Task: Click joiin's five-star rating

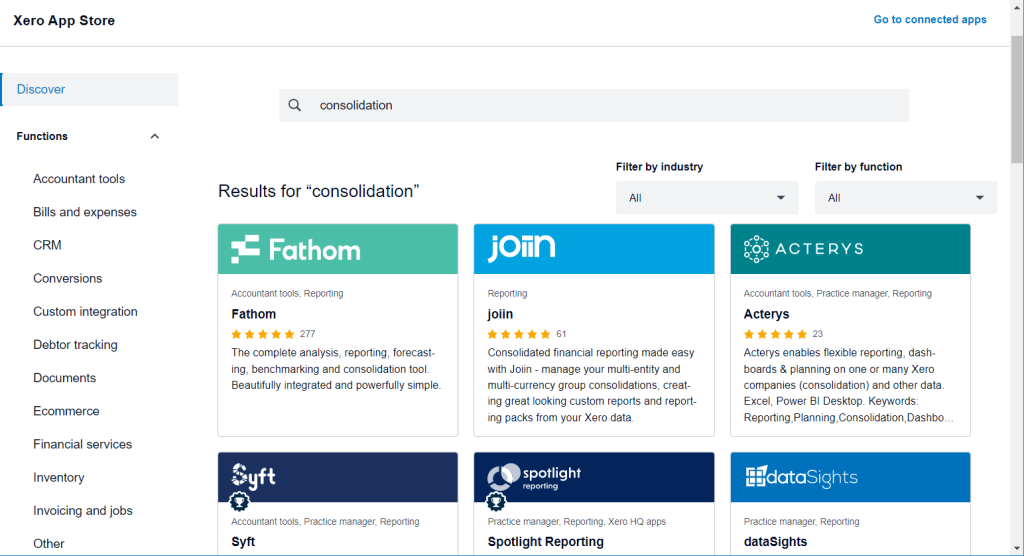Action: coord(519,334)
